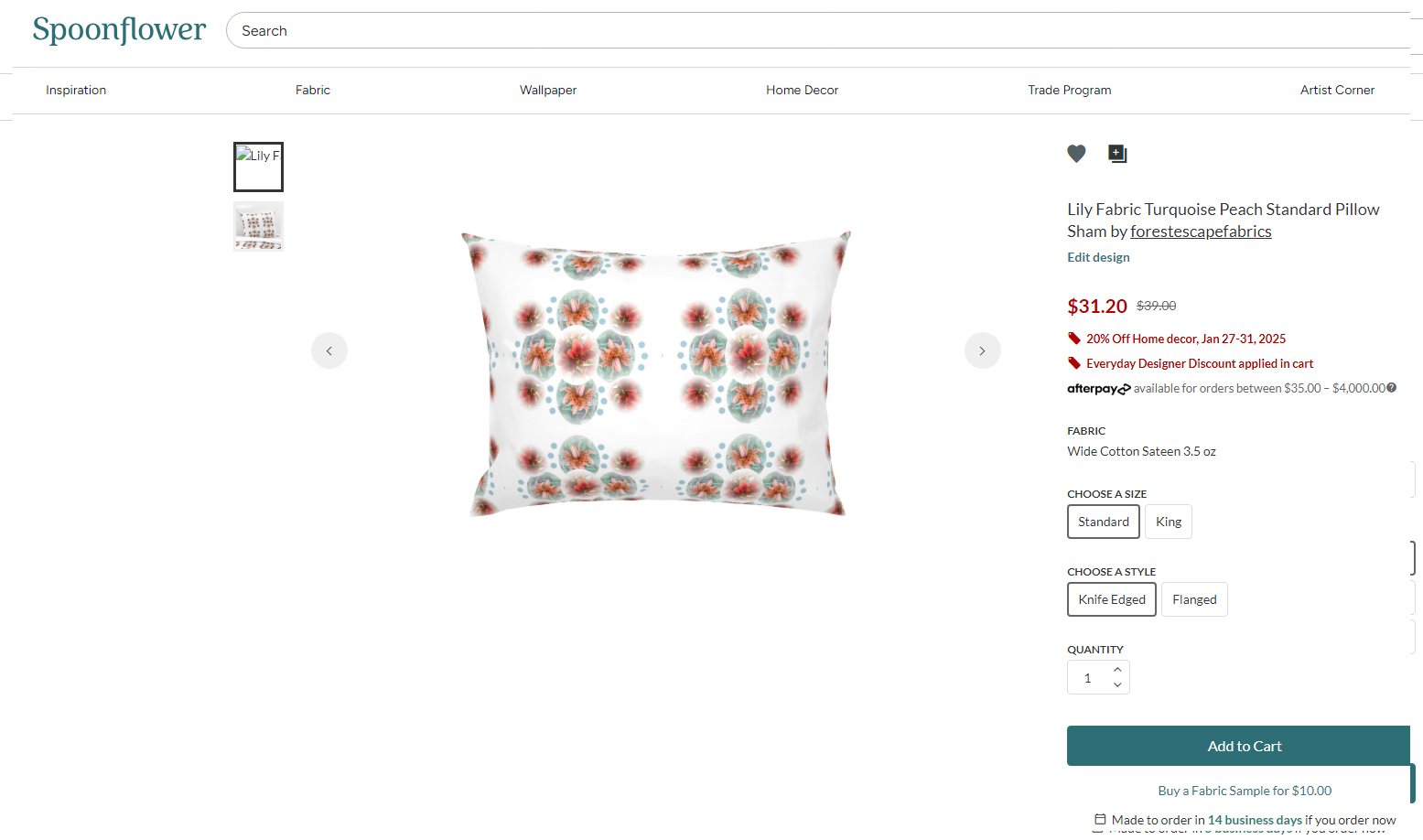
Task: Select the King size option
Action: tap(1168, 522)
